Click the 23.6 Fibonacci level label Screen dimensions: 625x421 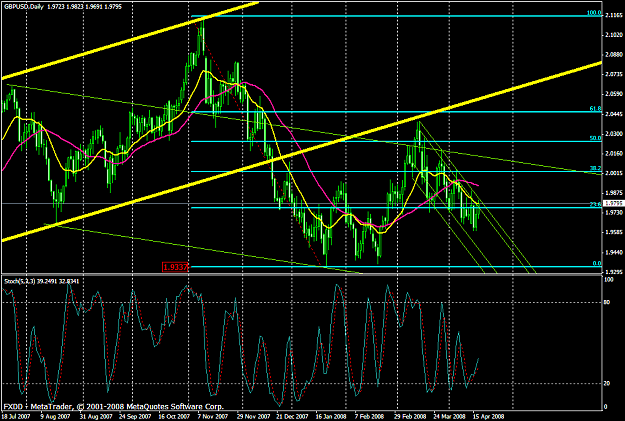[x=595, y=204]
